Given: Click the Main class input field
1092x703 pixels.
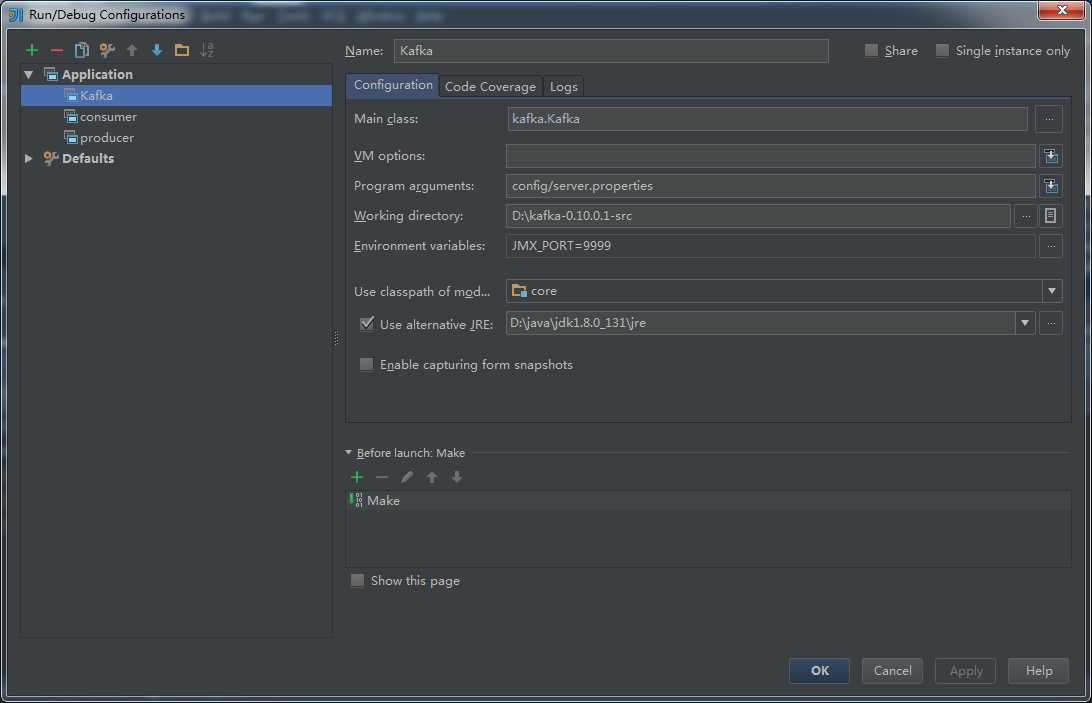Looking at the screenshot, I should (x=767, y=119).
